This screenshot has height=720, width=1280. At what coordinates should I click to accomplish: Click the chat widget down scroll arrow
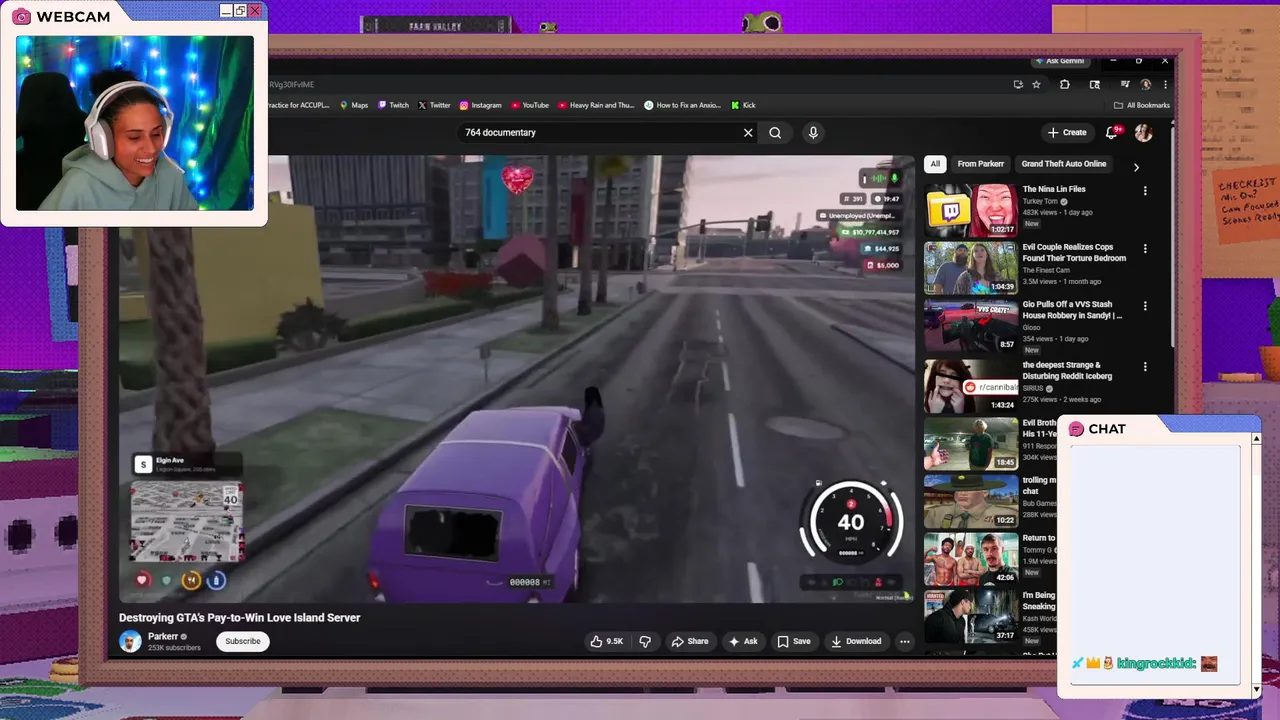tap(1256, 689)
